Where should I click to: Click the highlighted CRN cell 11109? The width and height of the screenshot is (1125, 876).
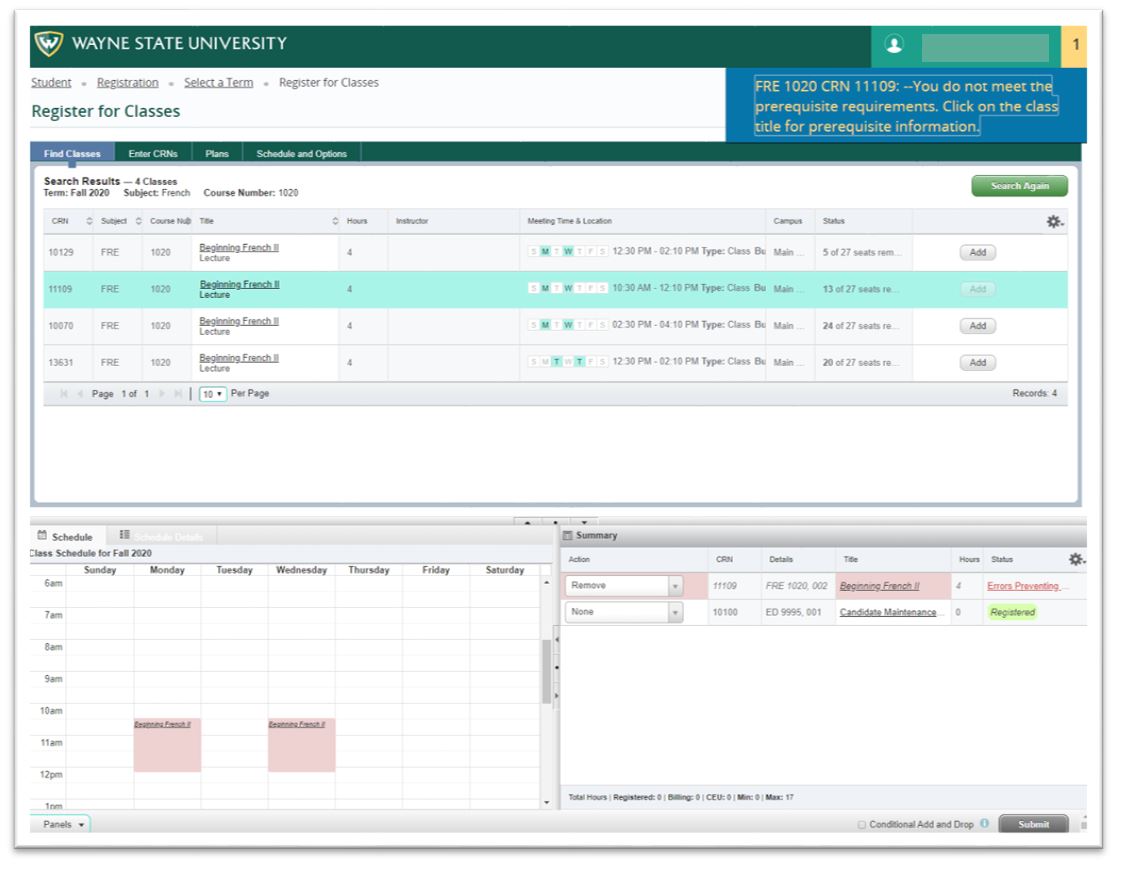(x=60, y=289)
